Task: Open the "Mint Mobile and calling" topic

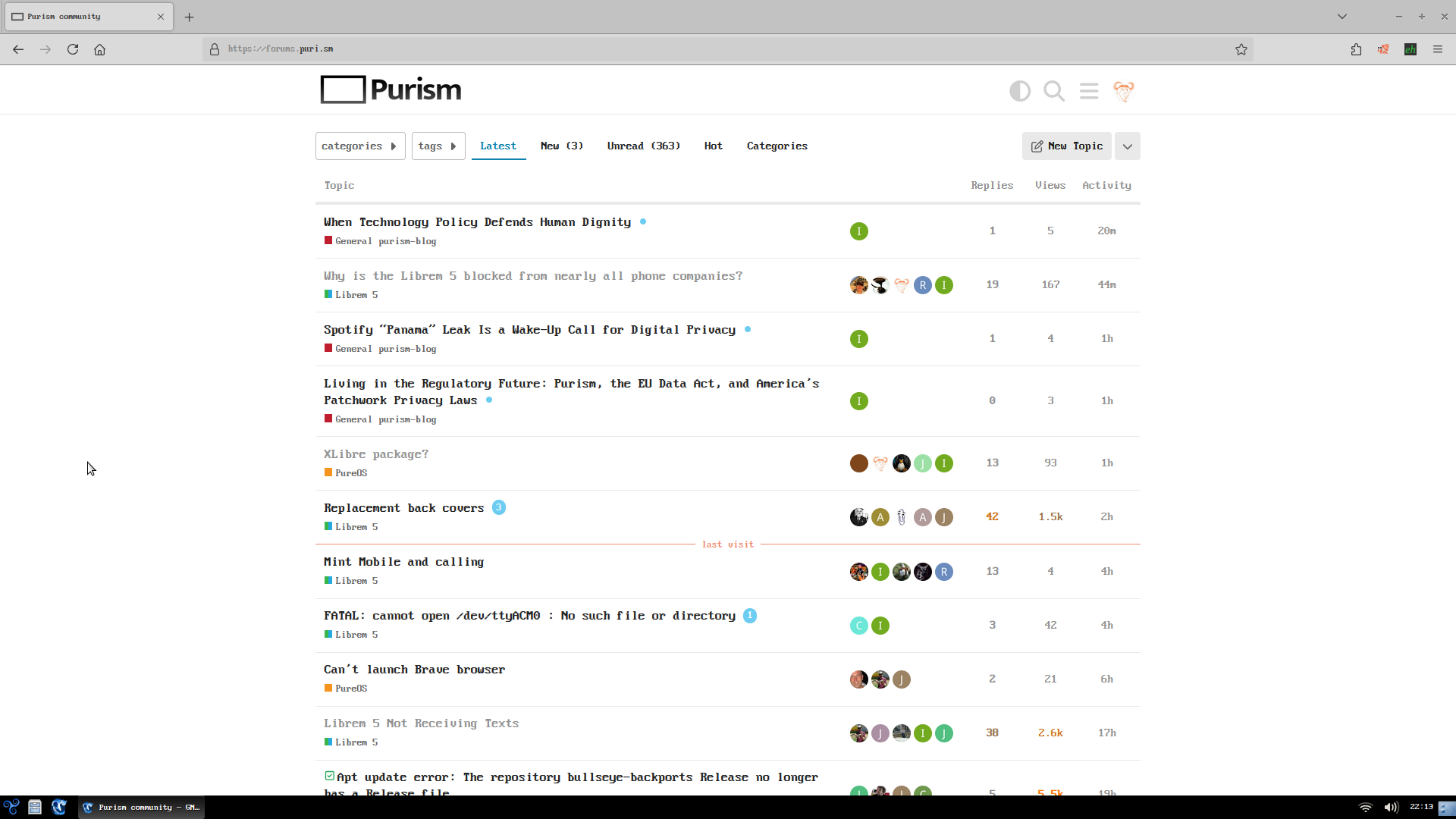Action: [403, 562]
